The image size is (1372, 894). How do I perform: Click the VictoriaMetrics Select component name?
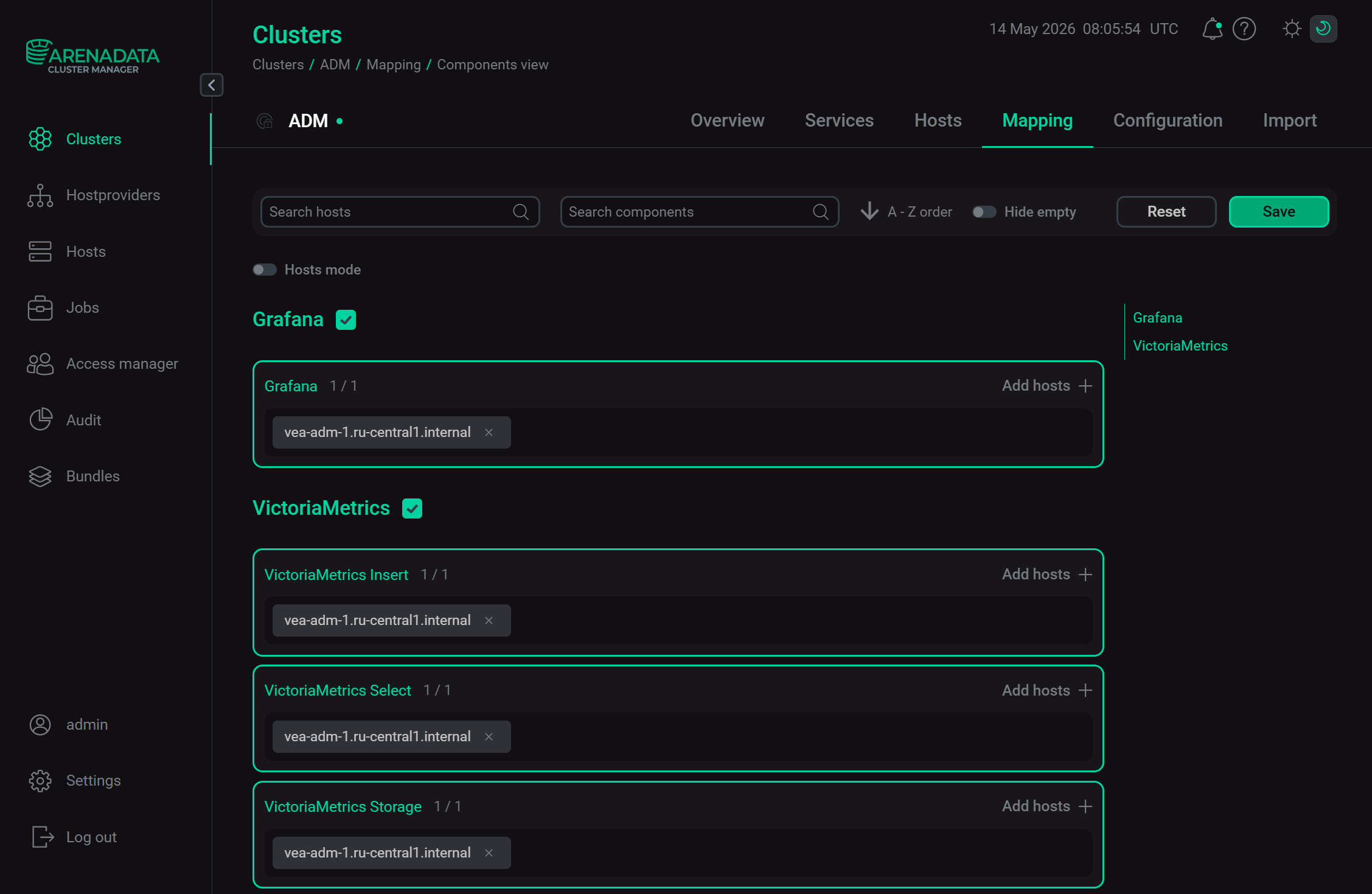(x=338, y=691)
